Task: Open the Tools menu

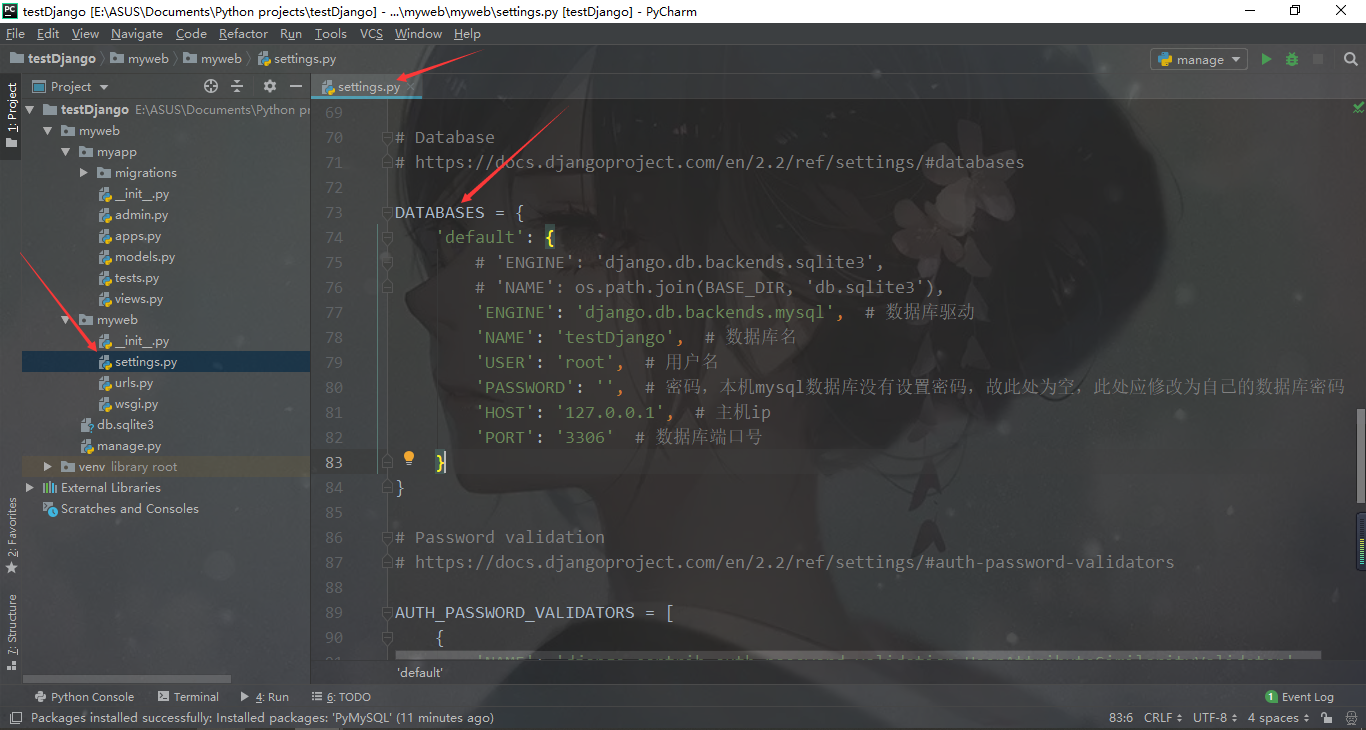Action: point(331,33)
